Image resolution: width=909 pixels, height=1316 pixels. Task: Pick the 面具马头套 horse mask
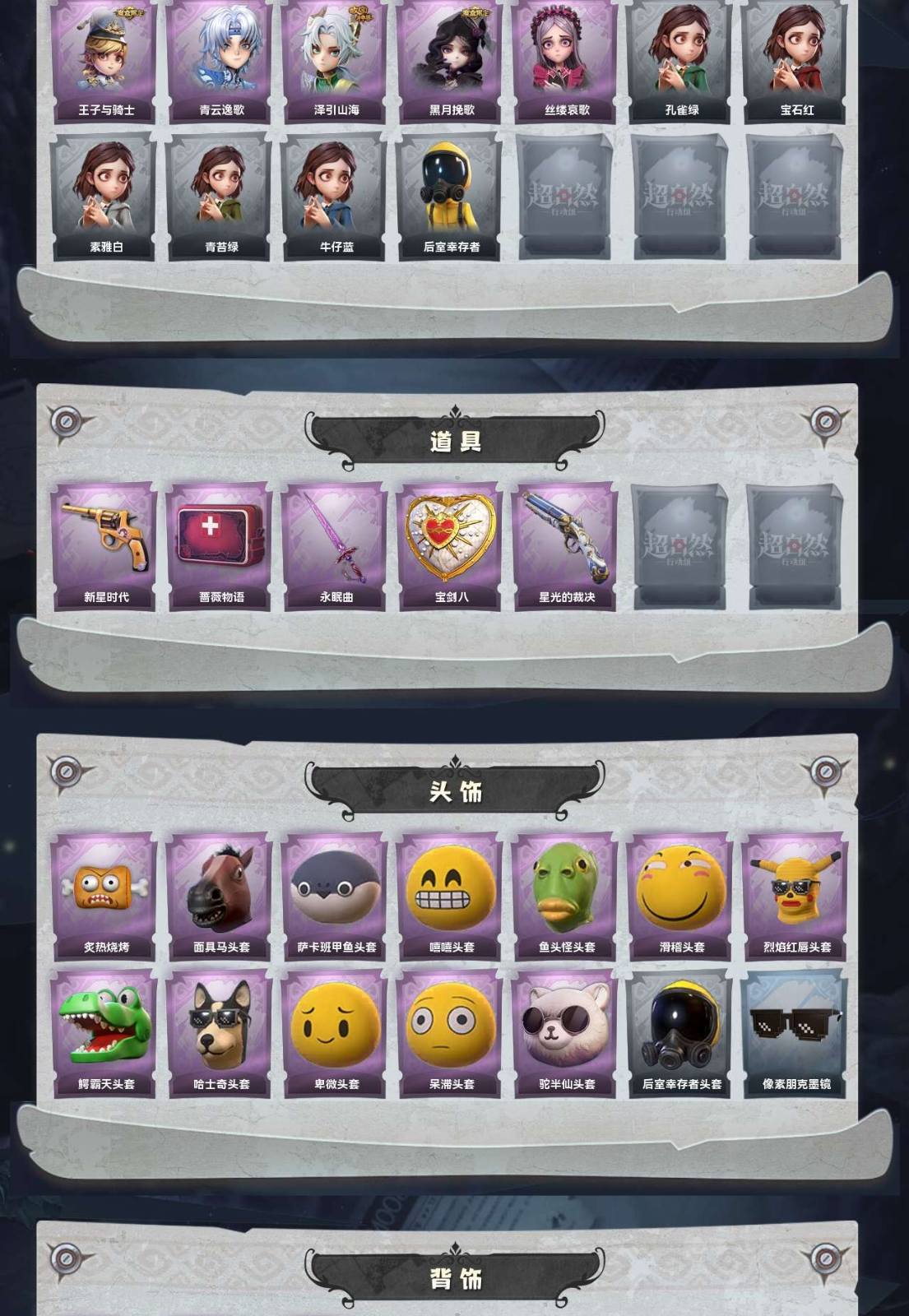pyautogui.click(x=220, y=897)
